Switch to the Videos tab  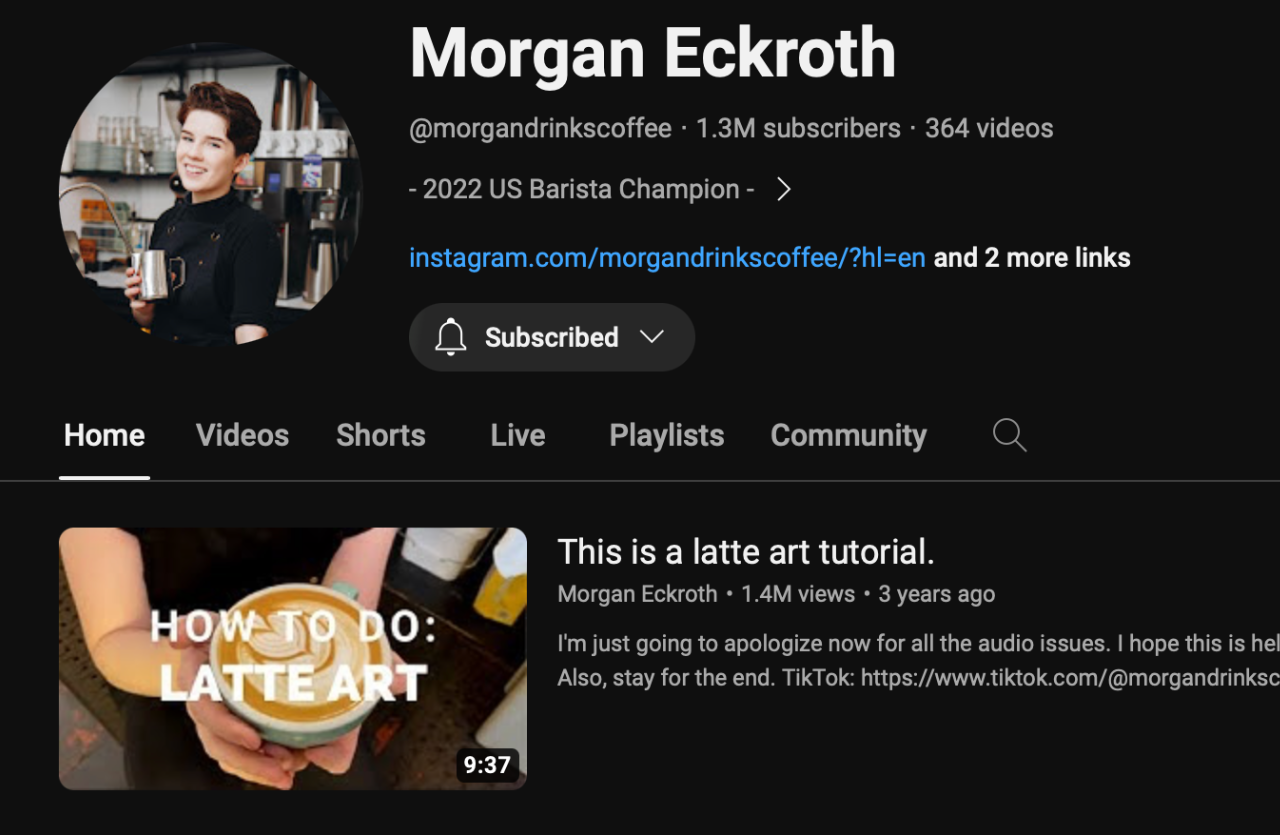pyautogui.click(x=242, y=435)
